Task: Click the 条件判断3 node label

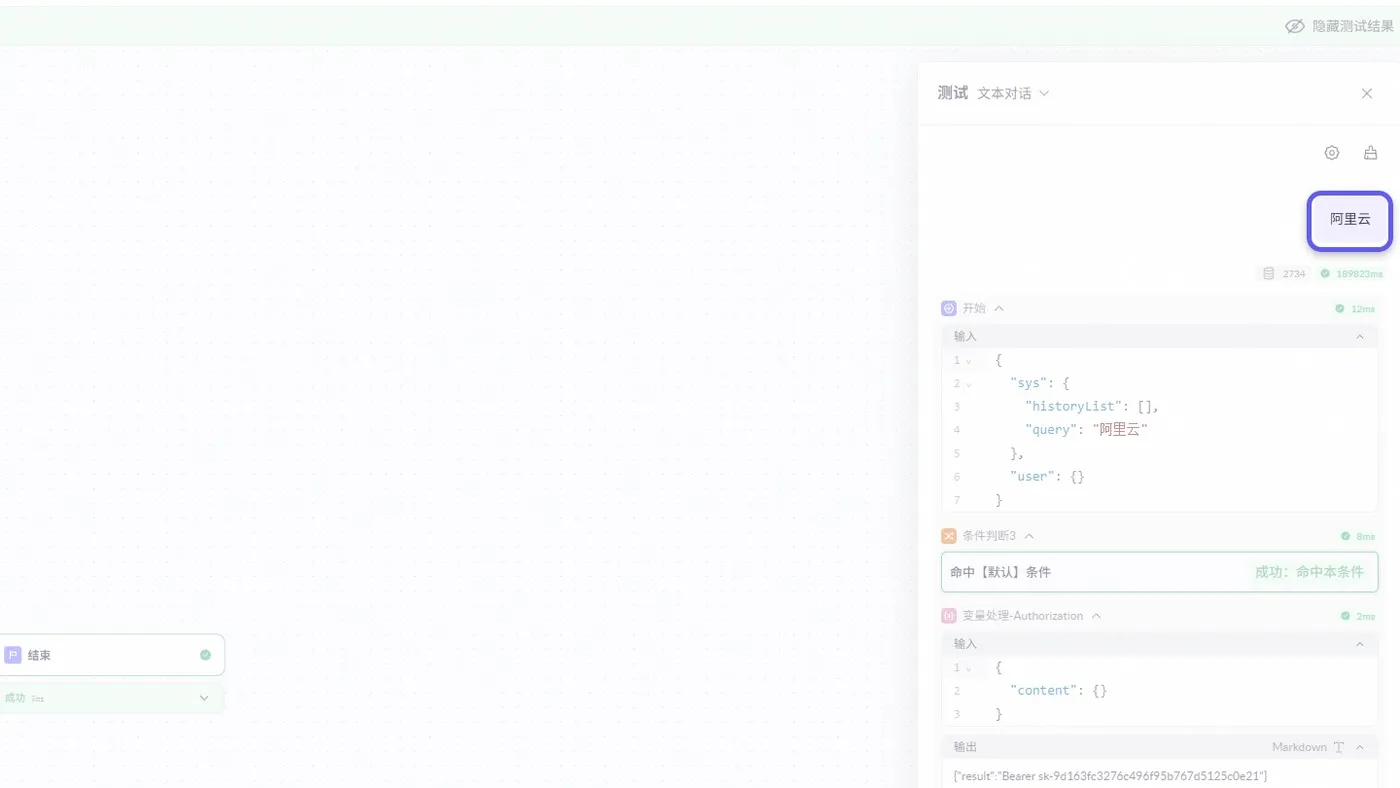Action: [989, 536]
